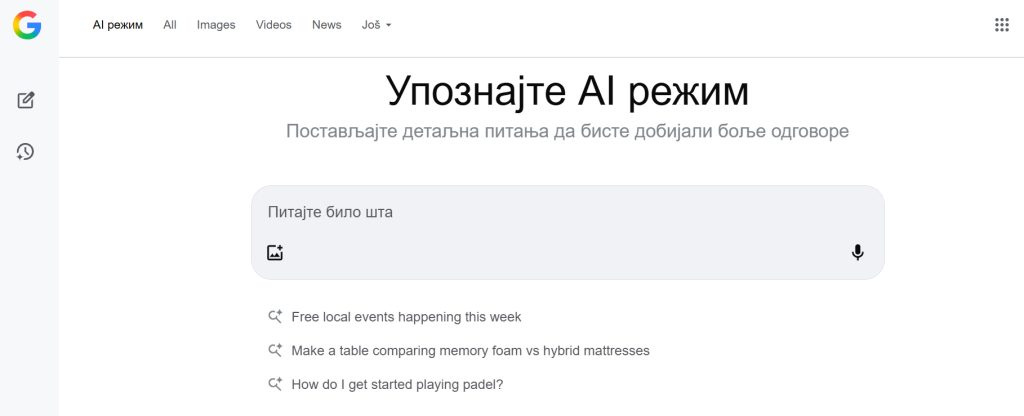This screenshot has width=1024, height=416.
Task: Click the Google logo
Action: coord(27,25)
